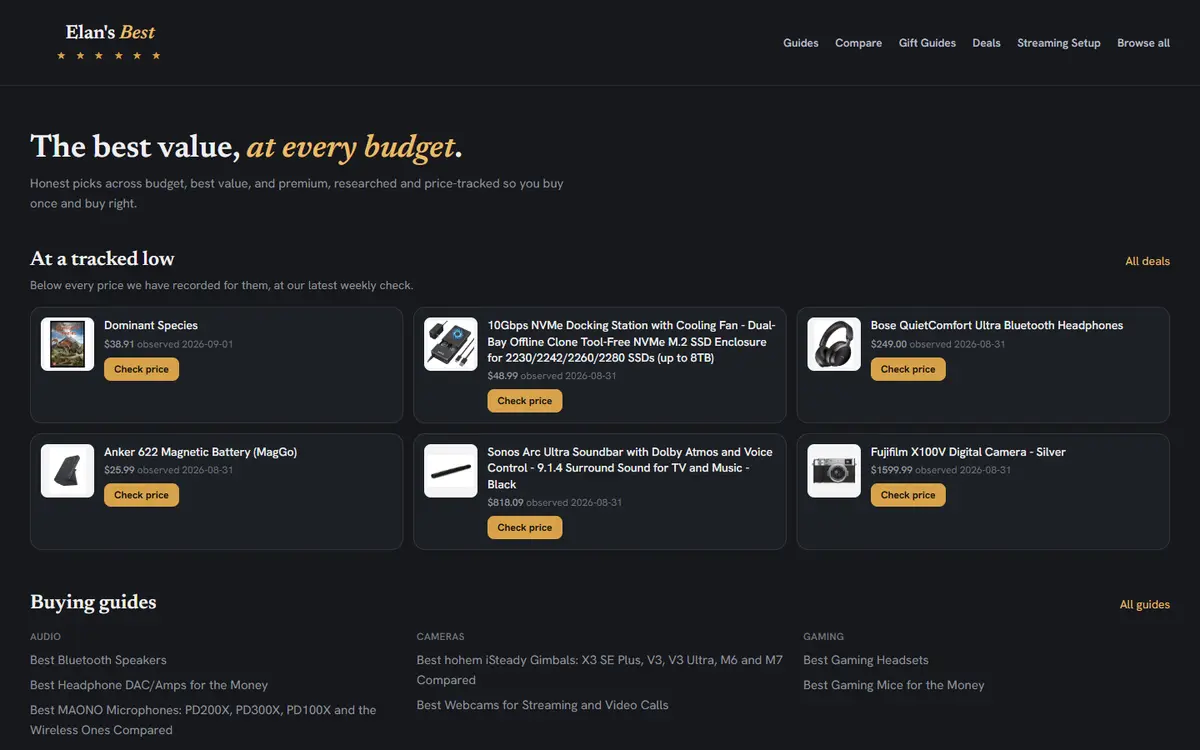Open Best hohem iSteady Gimbals comparison guide
The width and height of the screenshot is (1200, 750).
click(600, 670)
